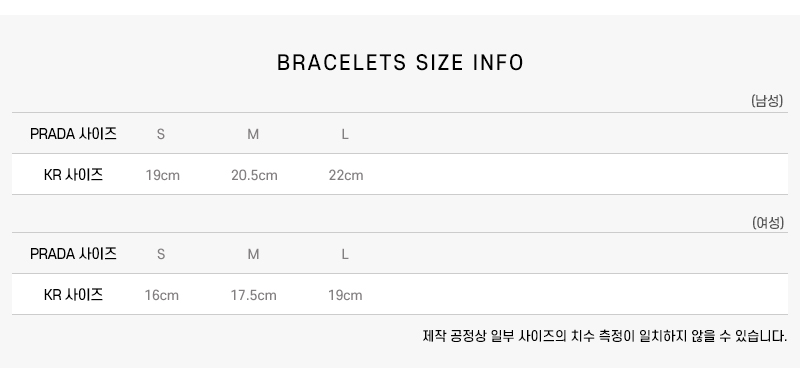Screen dimensions: 800x368
Task: Click the 19cm value in men's table
Action: [163, 175]
